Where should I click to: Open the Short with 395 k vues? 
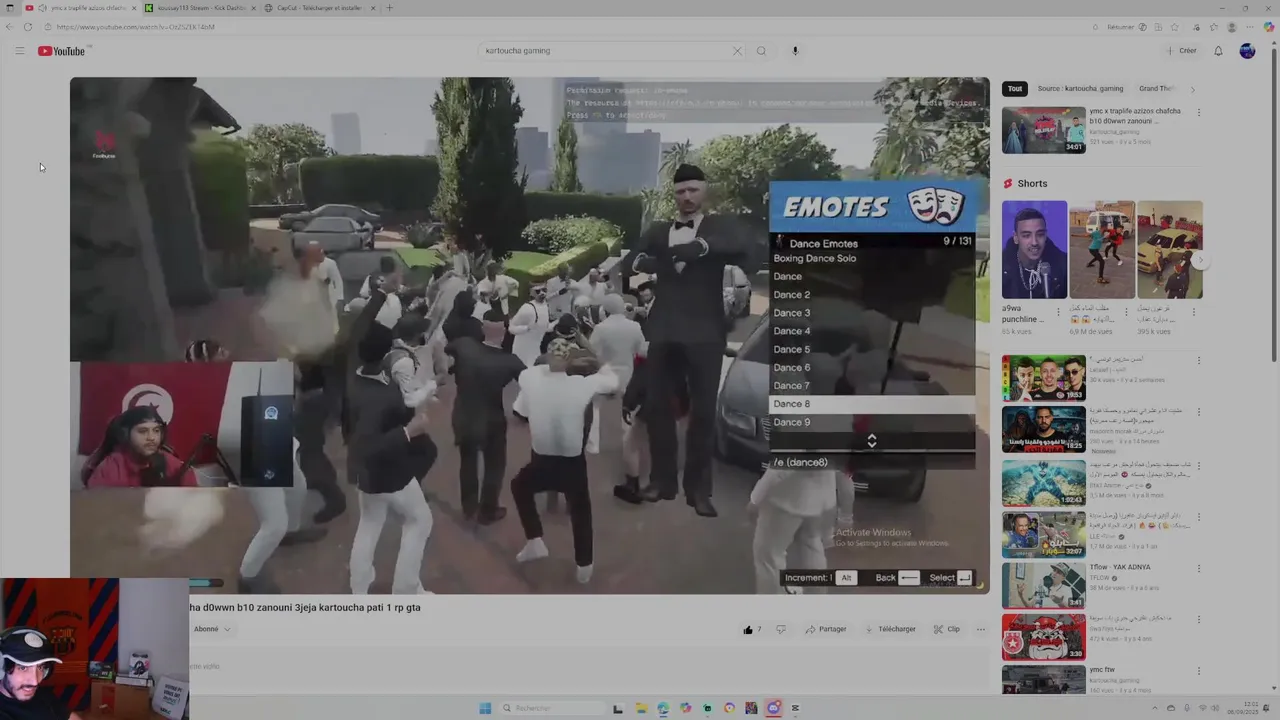1169,250
